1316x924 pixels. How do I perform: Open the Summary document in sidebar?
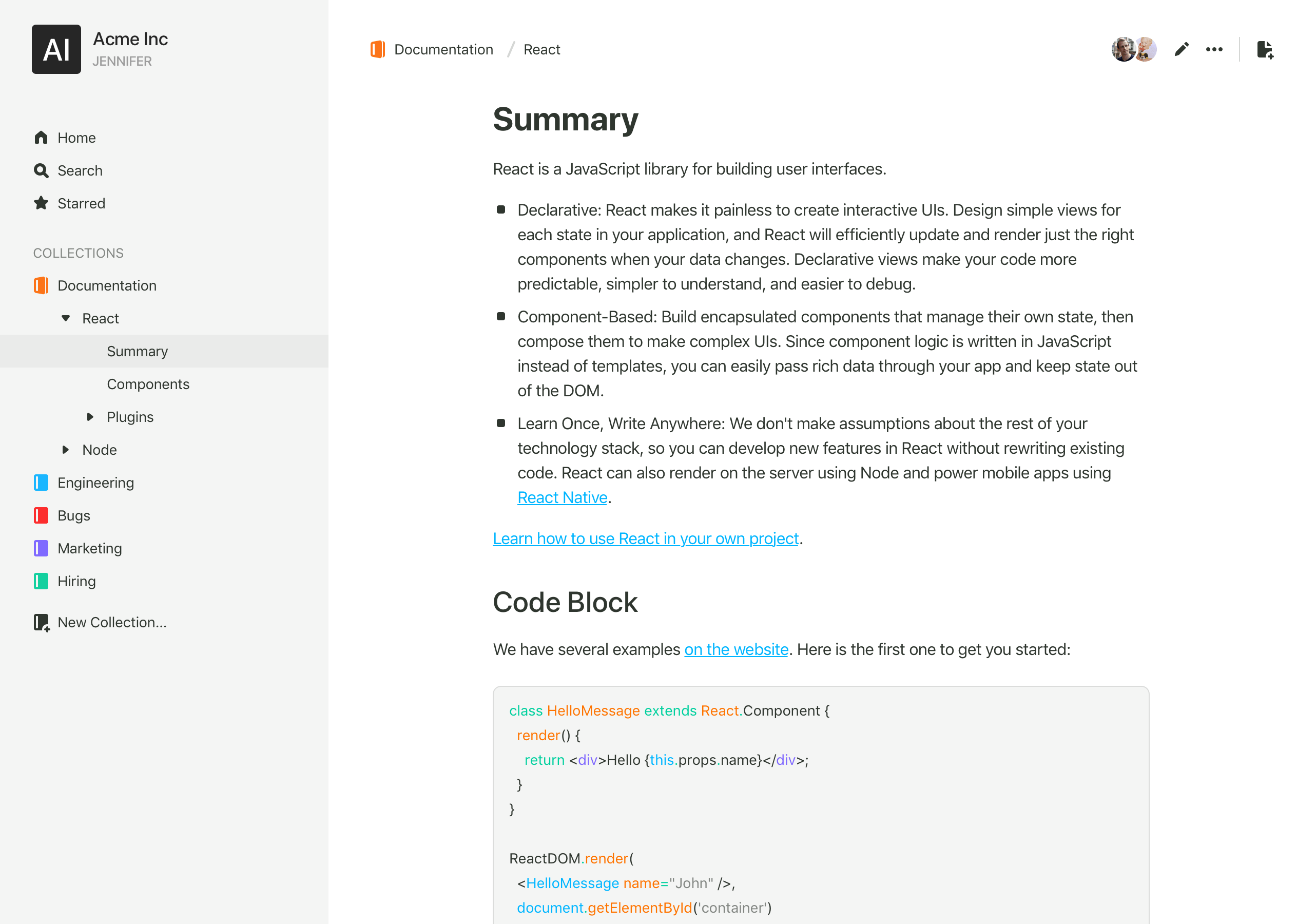click(138, 351)
